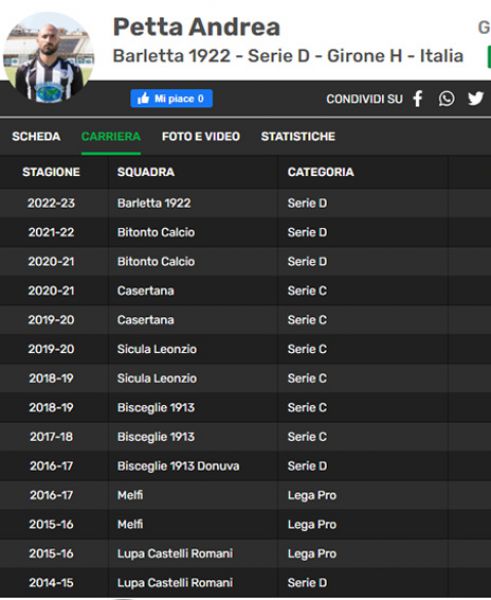Open Bitonto Calcio in 2021-22 row
The height and width of the screenshot is (600, 491).
[156, 232]
